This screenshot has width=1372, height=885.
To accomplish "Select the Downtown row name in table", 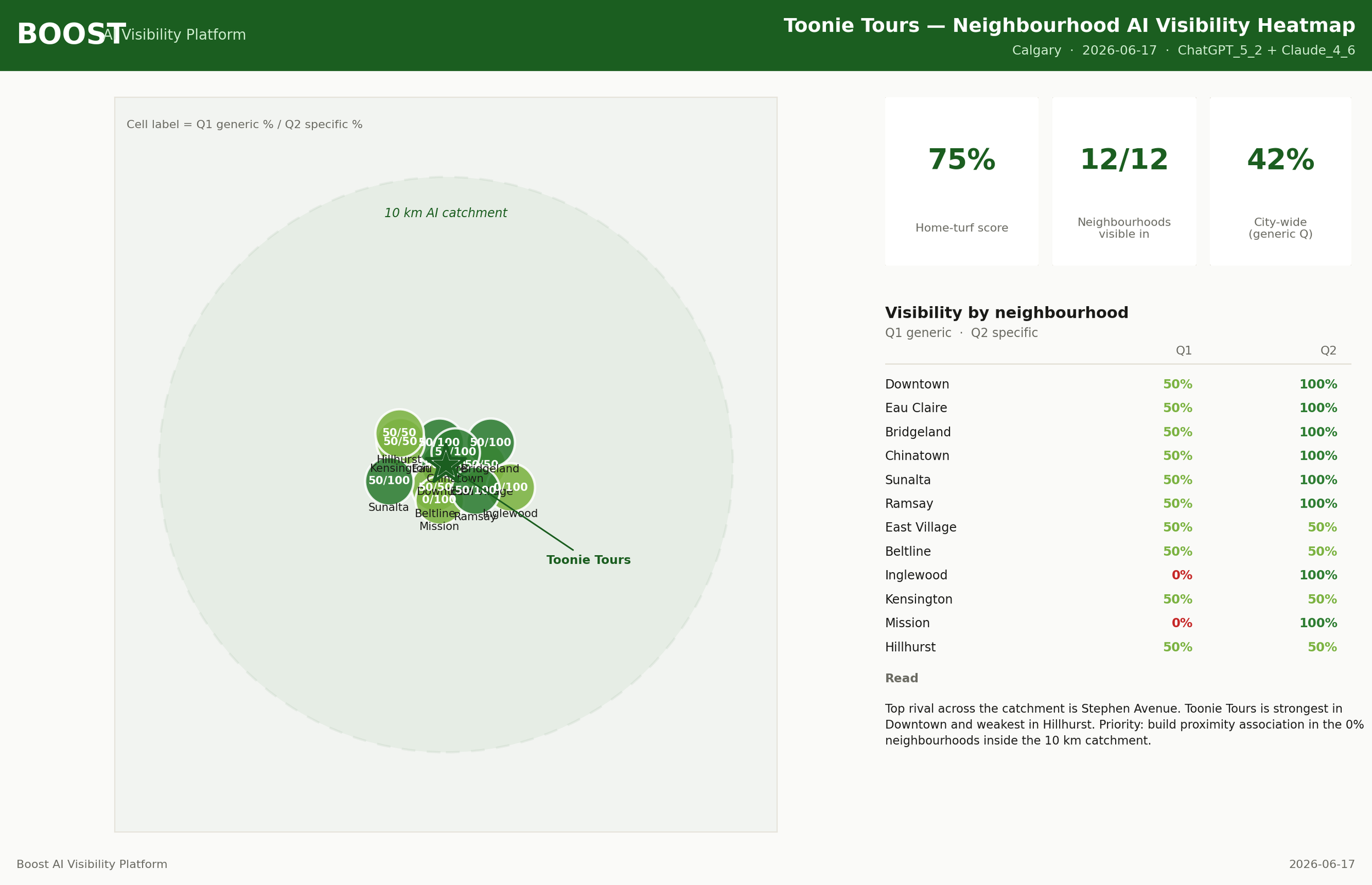I will click(x=917, y=385).
